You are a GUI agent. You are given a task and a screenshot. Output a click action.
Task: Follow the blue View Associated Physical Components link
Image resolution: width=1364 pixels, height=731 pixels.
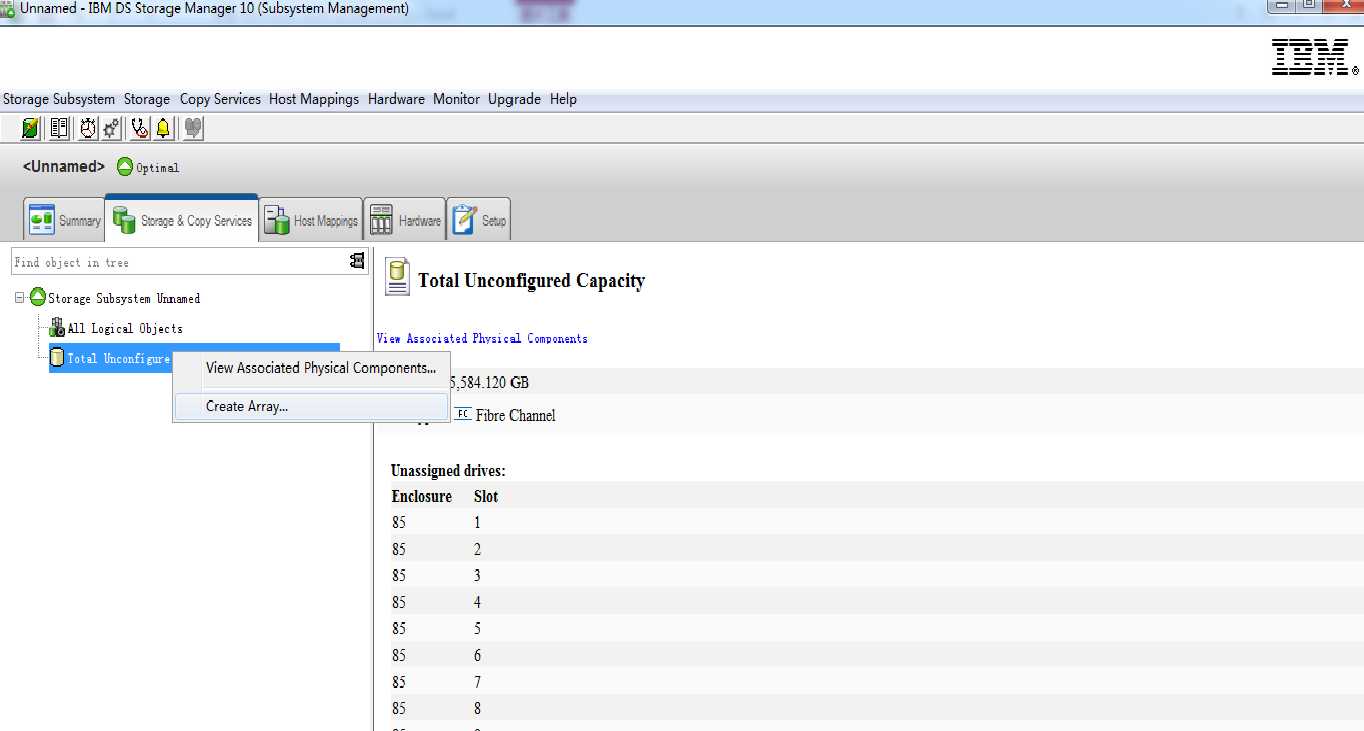(482, 339)
